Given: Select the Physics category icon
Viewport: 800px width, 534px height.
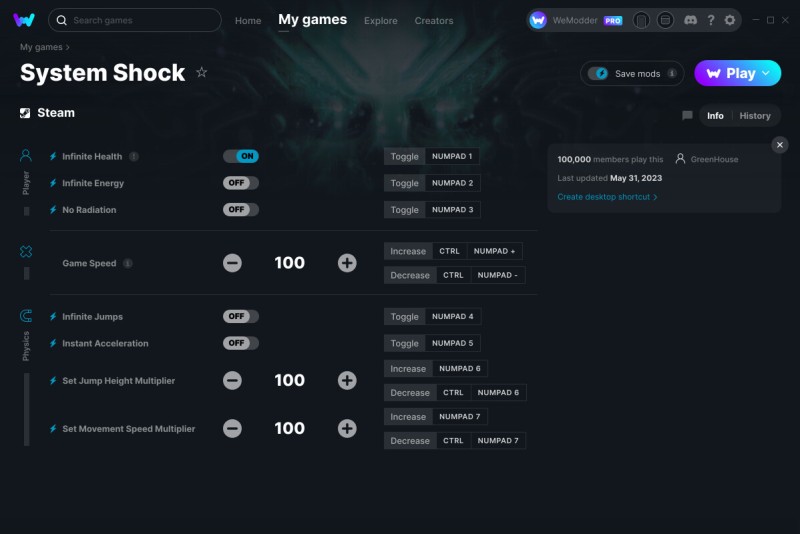Looking at the screenshot, I should click(x=26, y=316).
